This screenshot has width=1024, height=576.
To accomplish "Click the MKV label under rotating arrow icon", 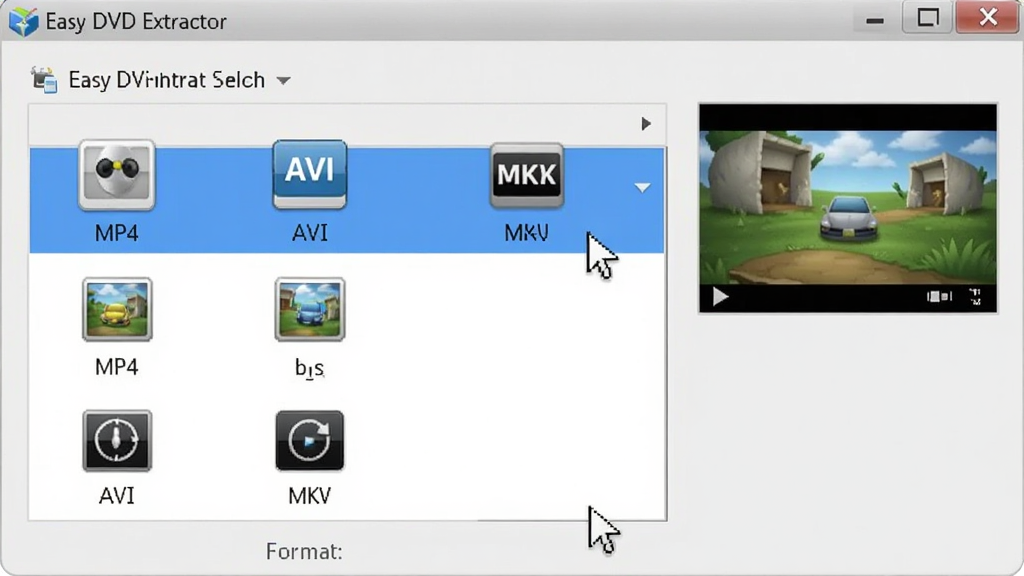I will click(x=310, y=496).
